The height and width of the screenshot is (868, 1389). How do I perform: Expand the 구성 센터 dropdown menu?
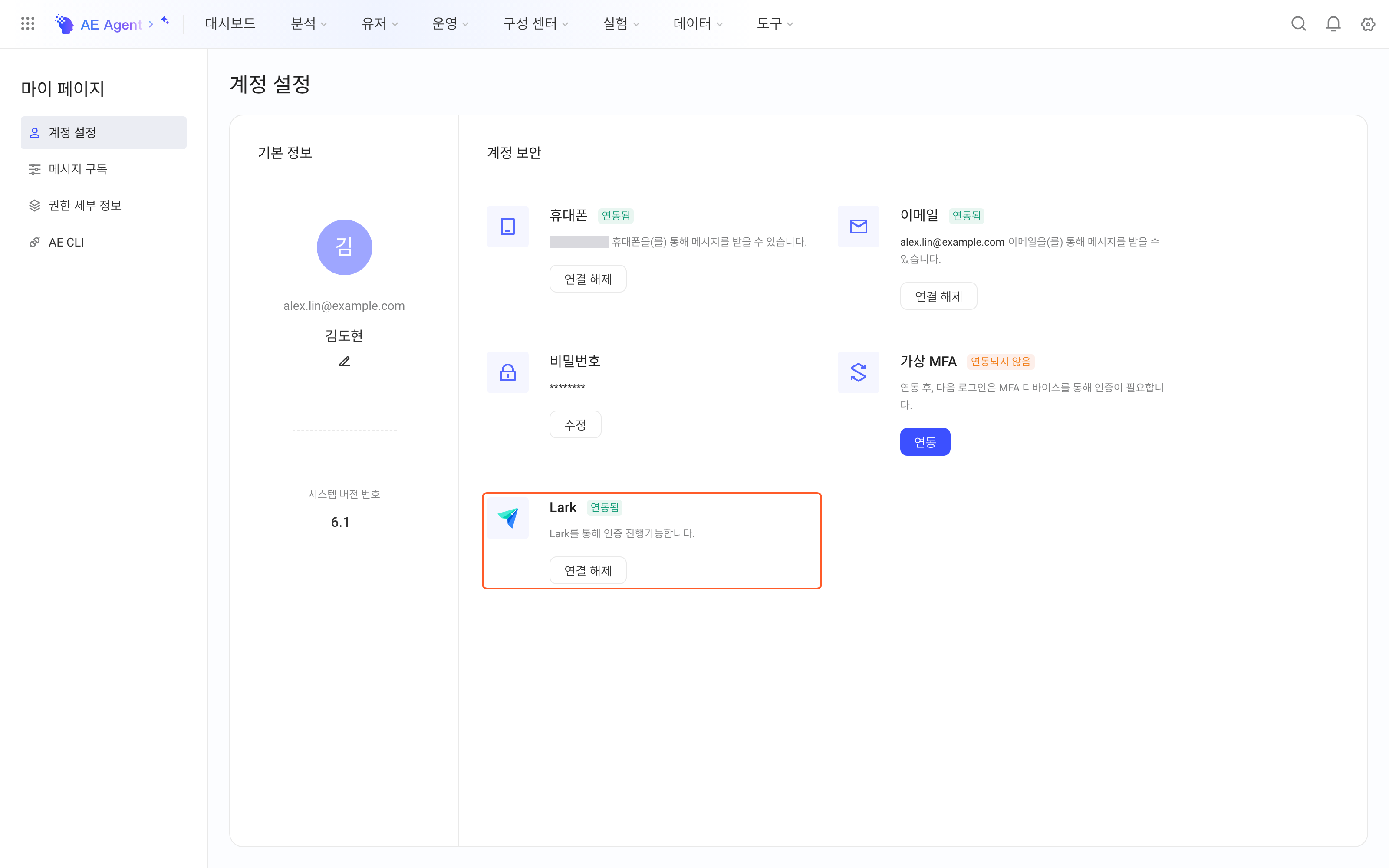(x=536, y=23)
